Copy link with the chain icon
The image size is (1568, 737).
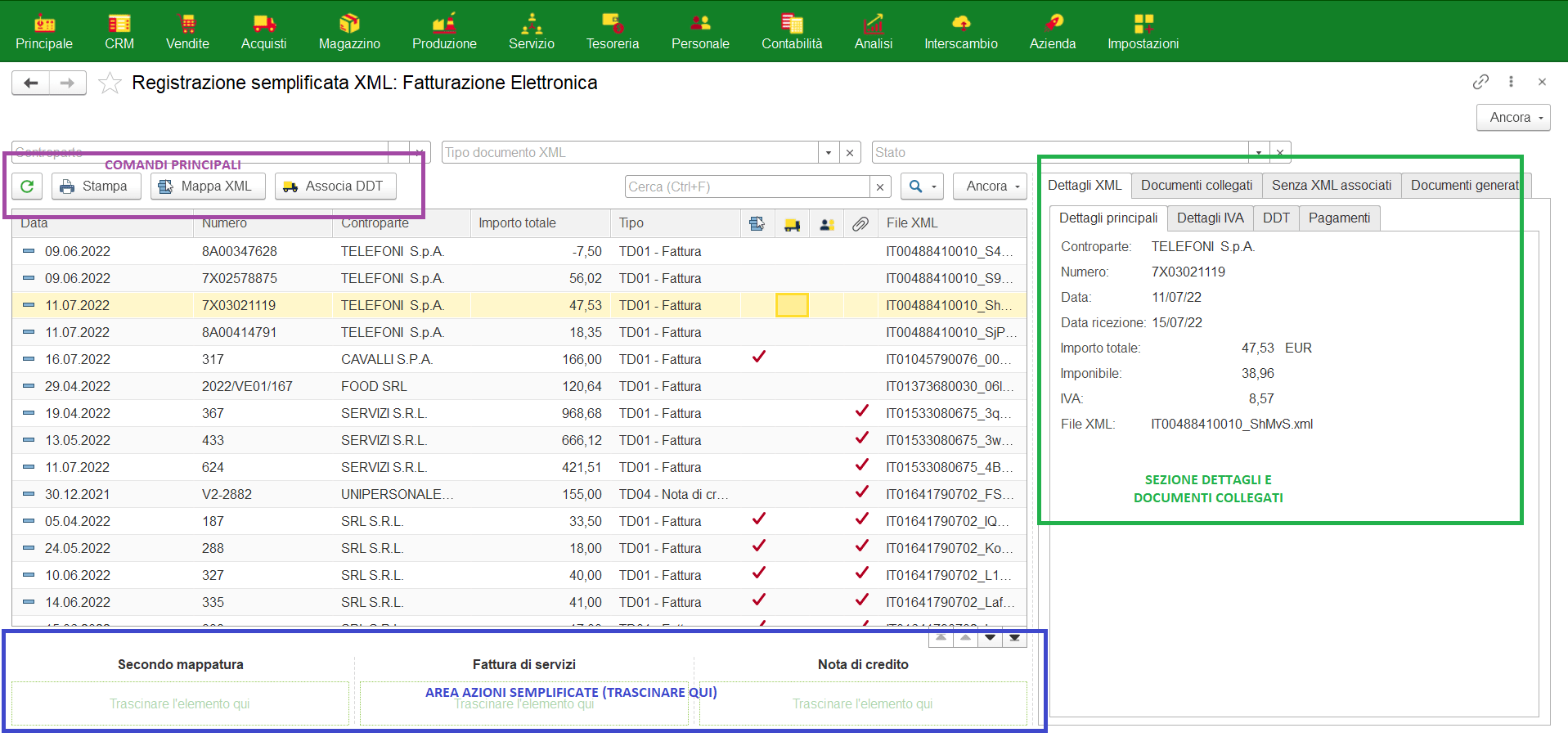[x=1480, y=82]
